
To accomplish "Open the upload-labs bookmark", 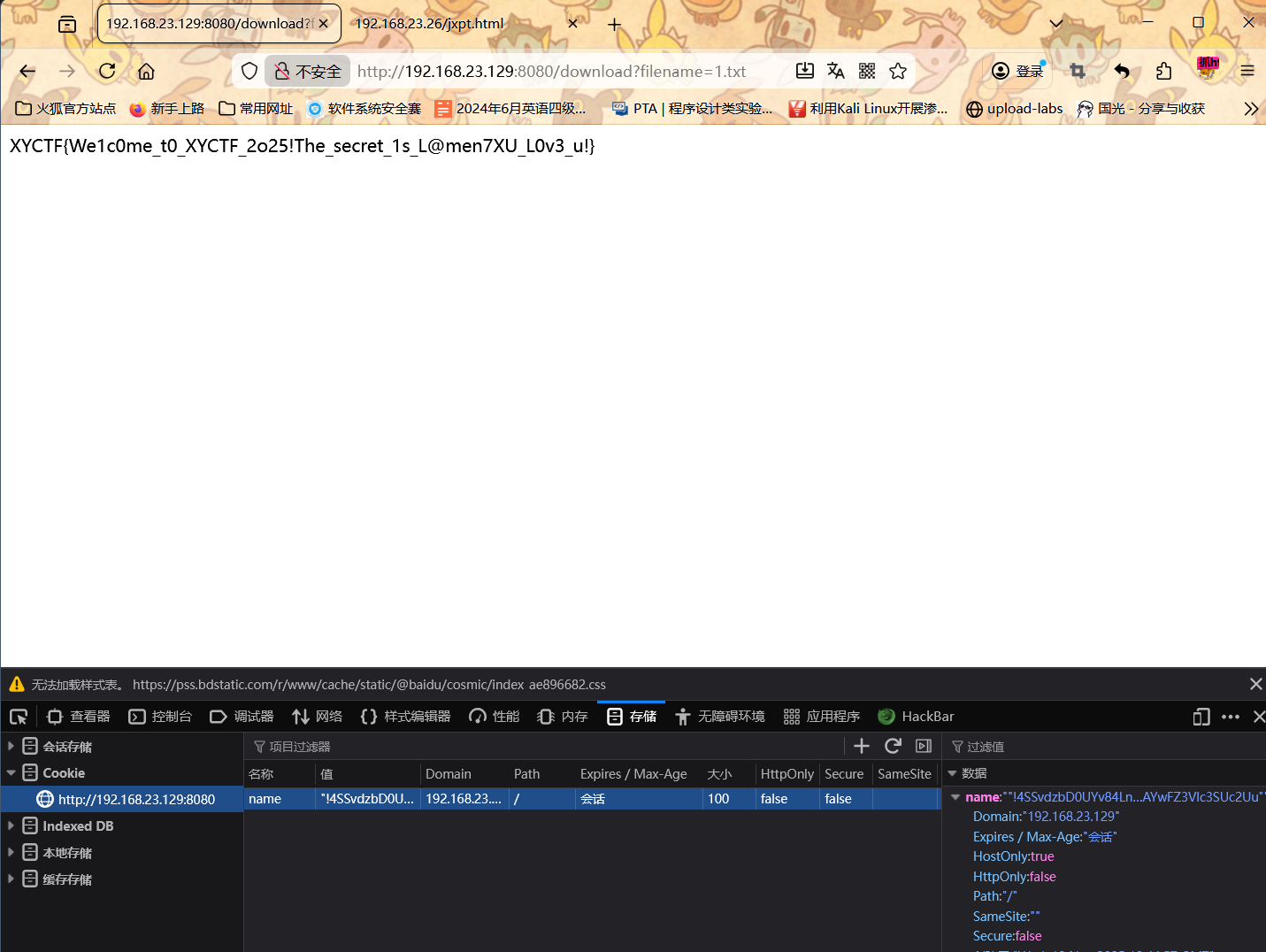I will click(1015, 109).
